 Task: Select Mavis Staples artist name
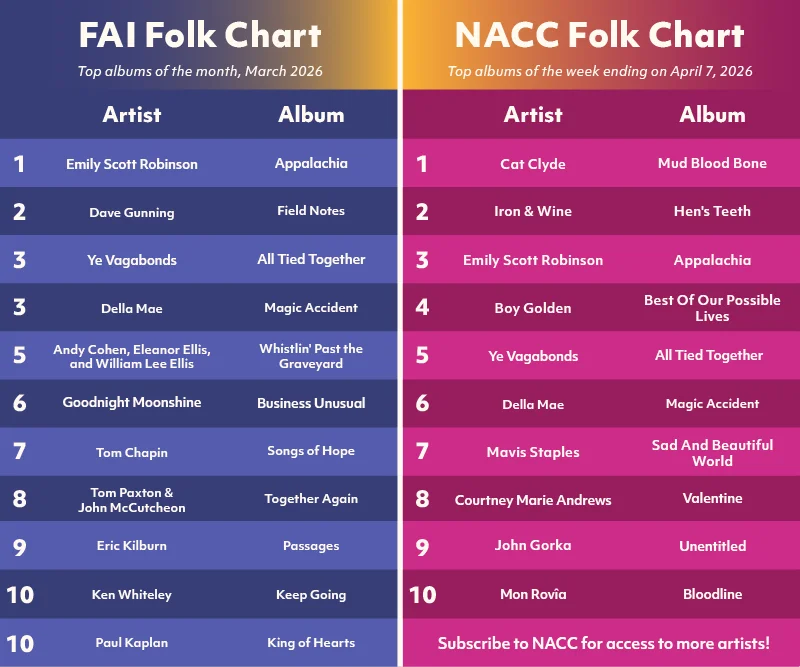pos(533,452)
